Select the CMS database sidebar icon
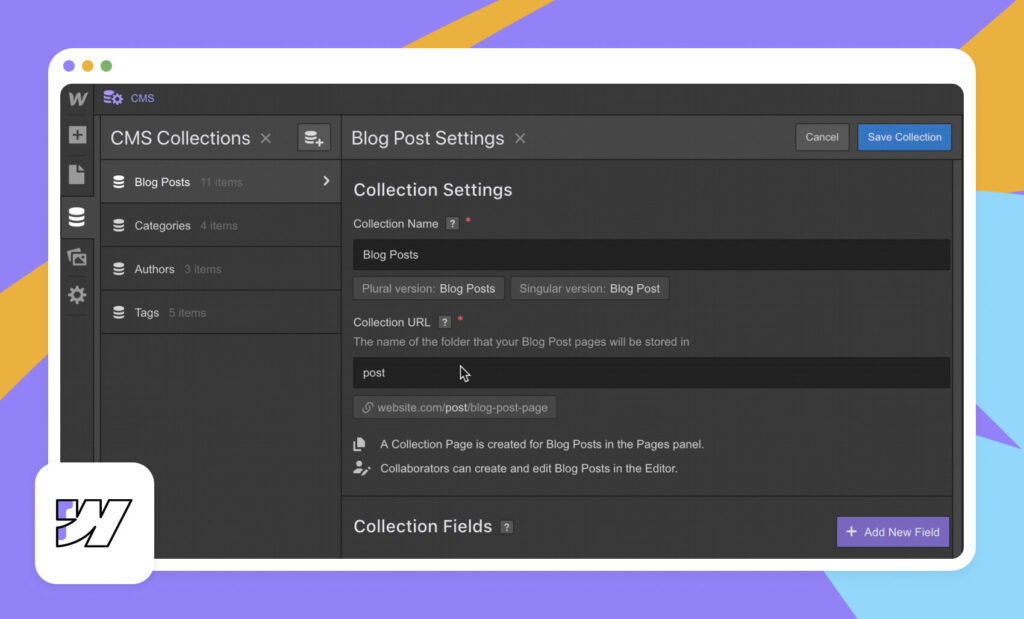The image size is (1024, 619). point(76,217)
